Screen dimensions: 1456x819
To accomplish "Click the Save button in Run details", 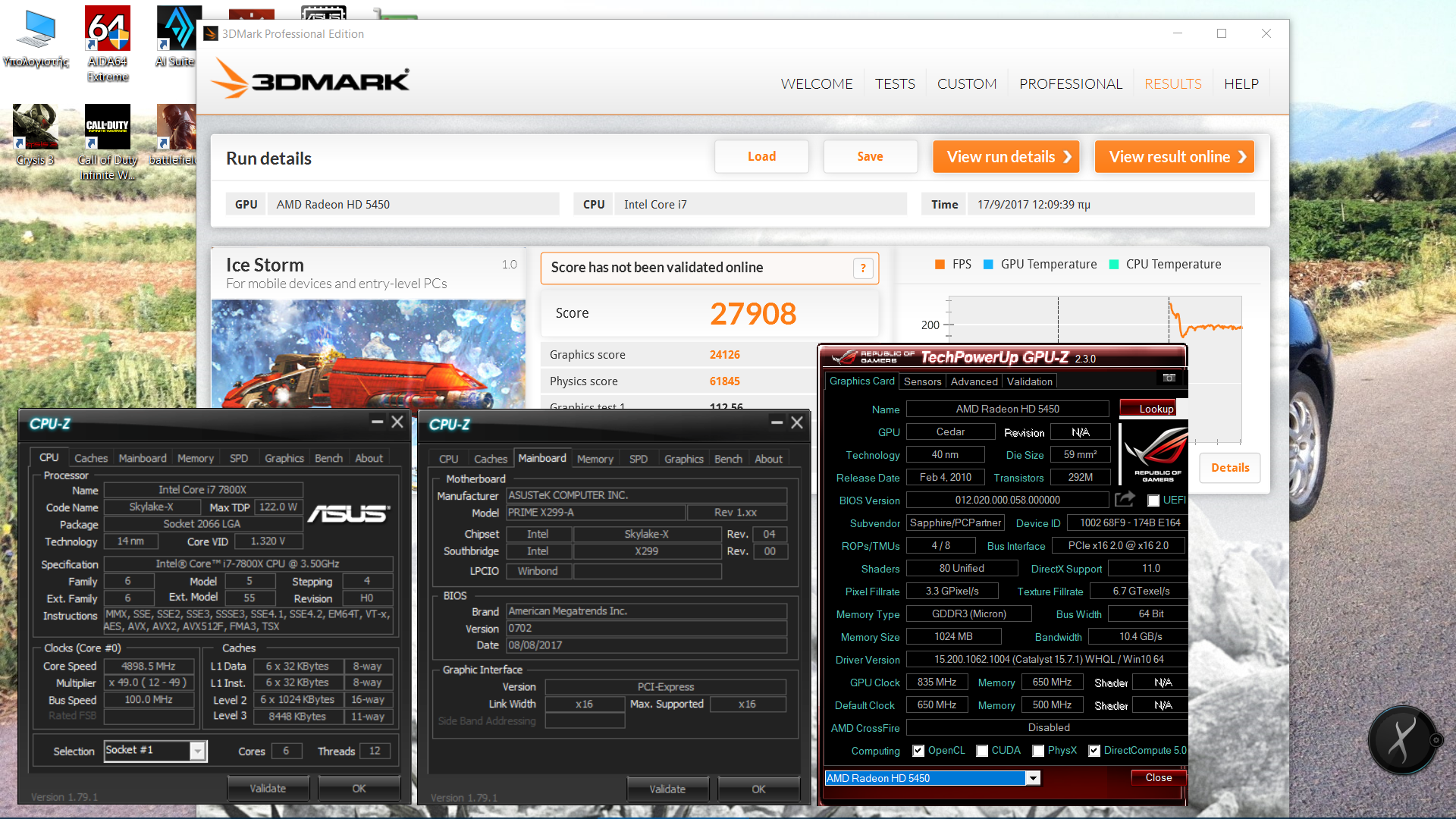I will (x=870, y=156).
